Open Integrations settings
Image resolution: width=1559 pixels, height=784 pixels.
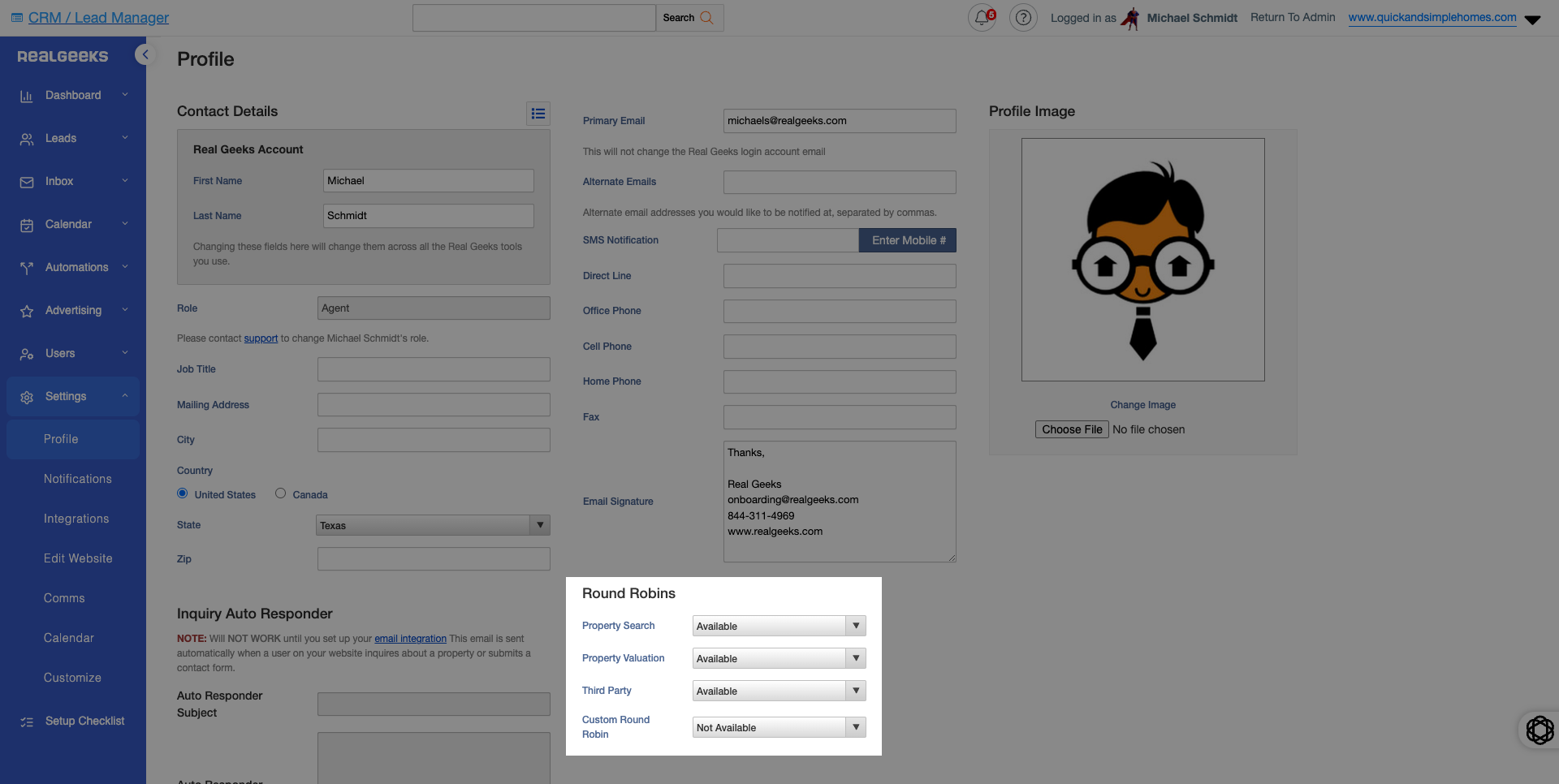click(x=76, y=519)
